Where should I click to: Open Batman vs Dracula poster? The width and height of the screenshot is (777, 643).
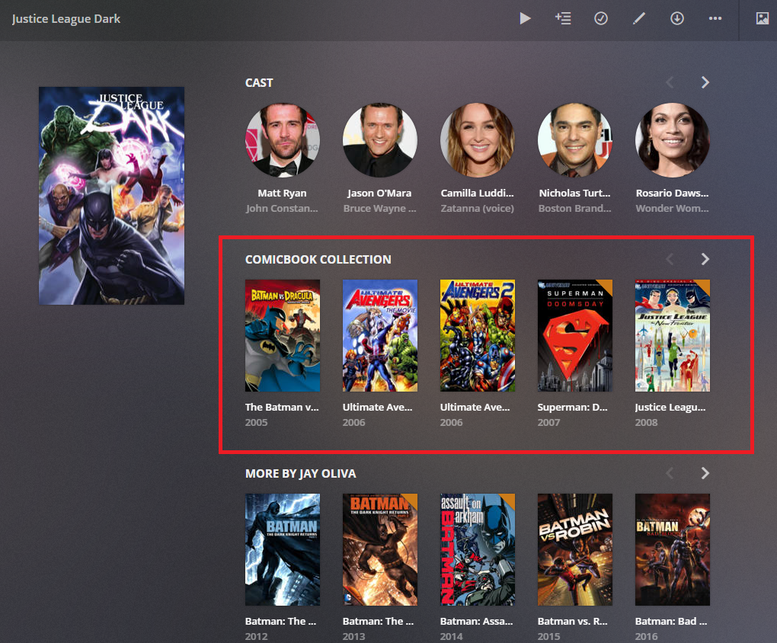(282, 335)
